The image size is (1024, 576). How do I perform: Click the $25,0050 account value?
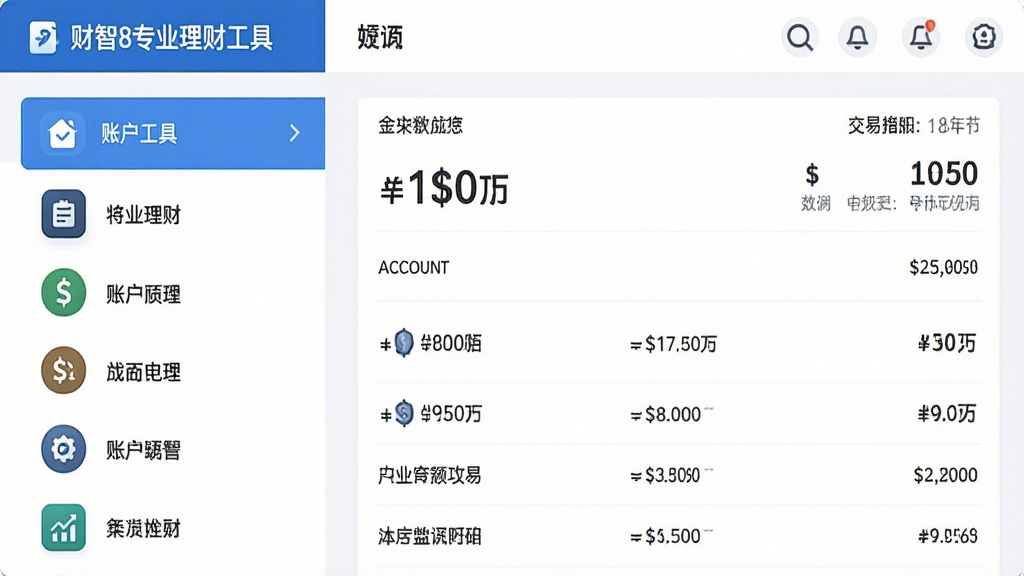[943, 267]
